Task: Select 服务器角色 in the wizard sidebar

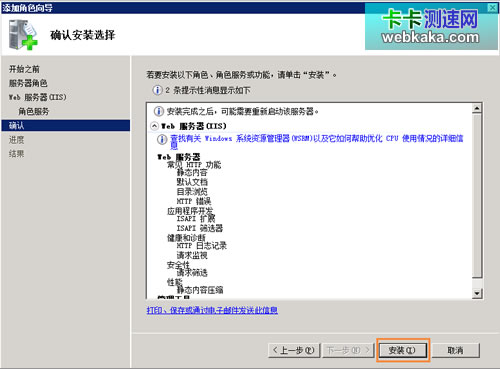Action: click(x=28, y=83)
